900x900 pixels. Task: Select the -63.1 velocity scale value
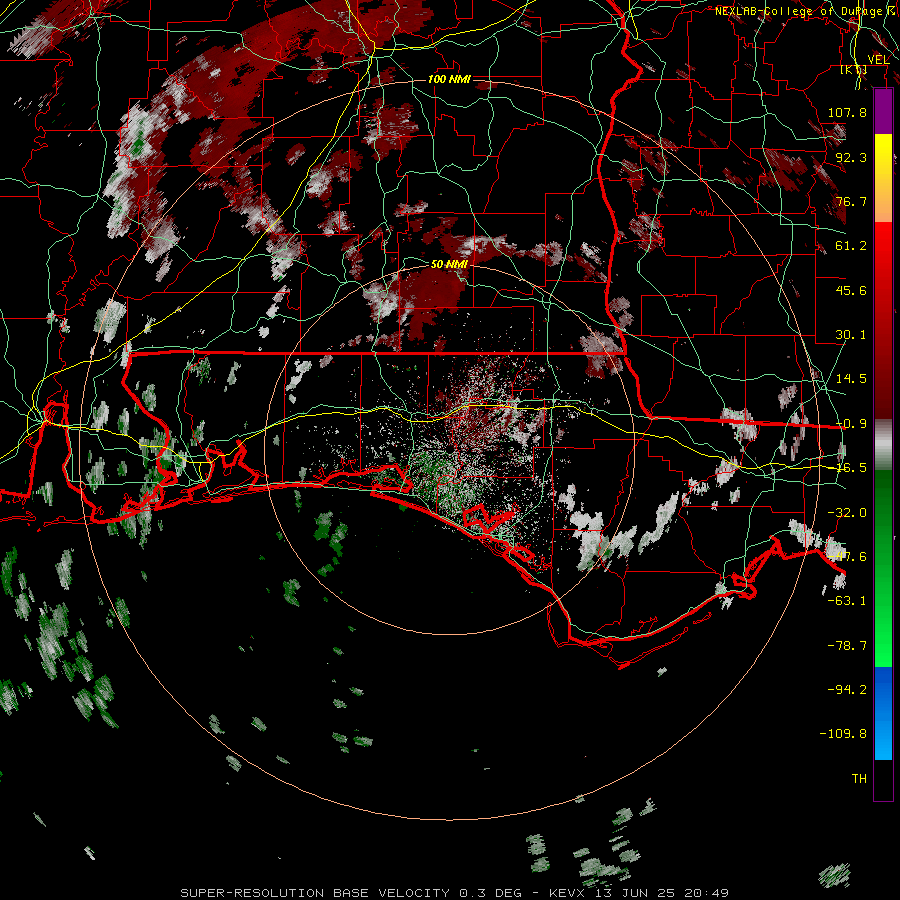[847, 601]
